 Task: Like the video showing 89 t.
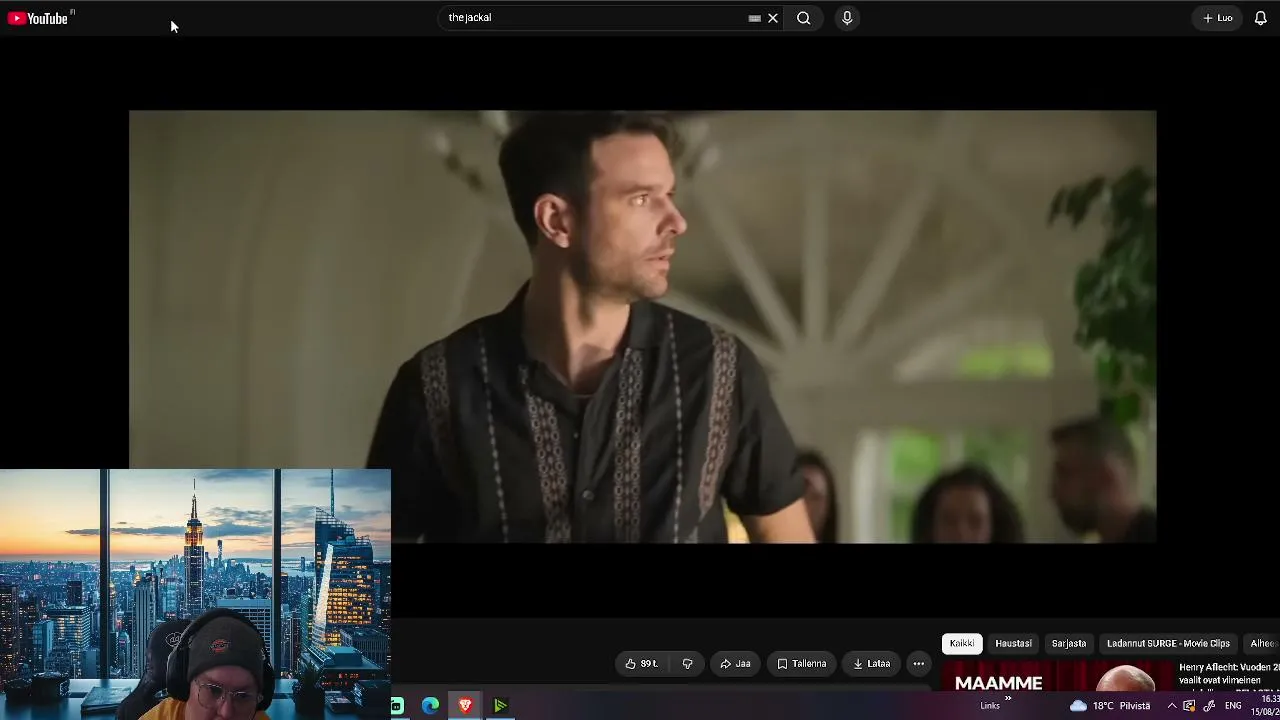click(642, 663)
